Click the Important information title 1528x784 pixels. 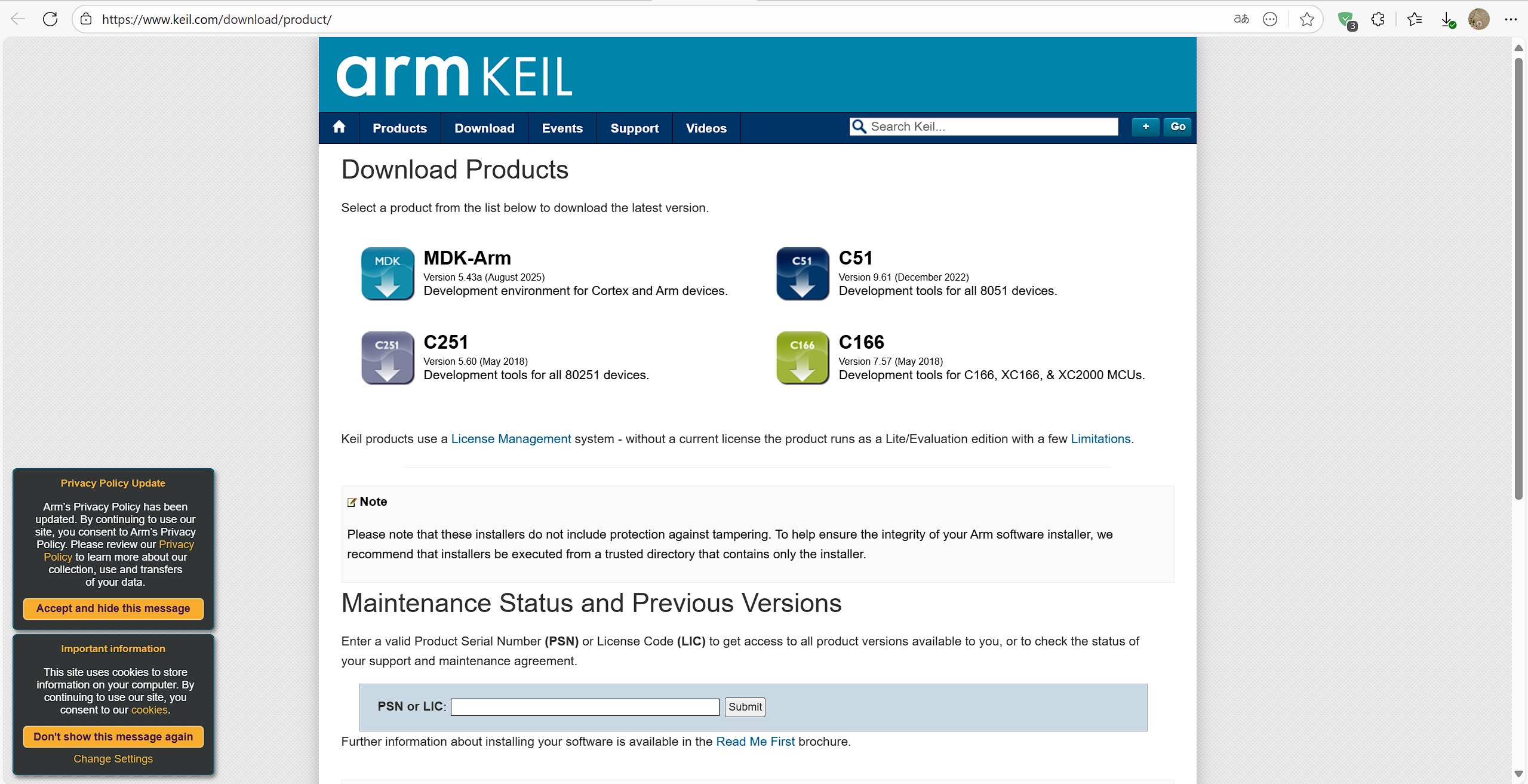click(113, 648)
